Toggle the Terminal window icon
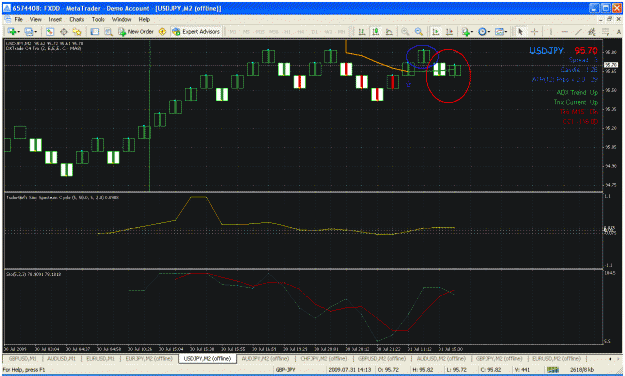 94,31
